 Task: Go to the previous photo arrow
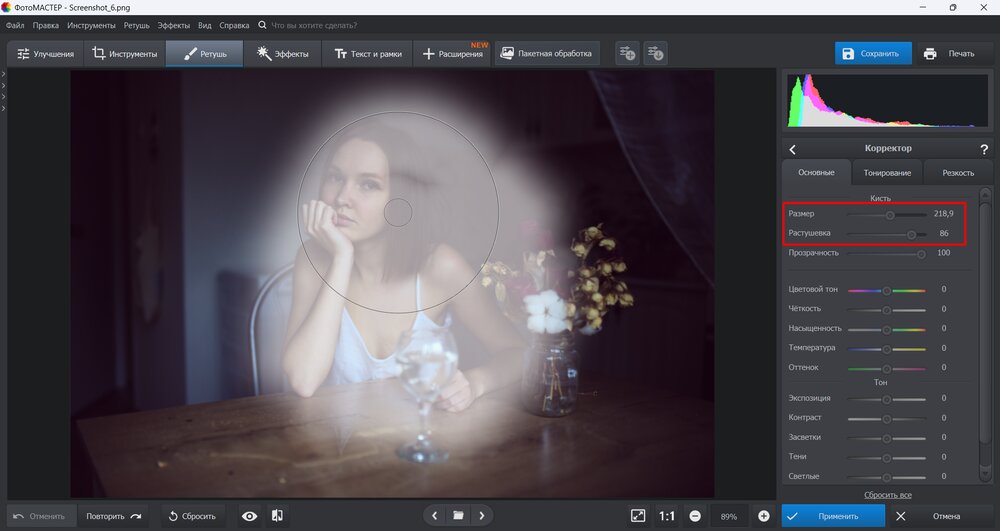pyautogui.click(x=434, y=516)
